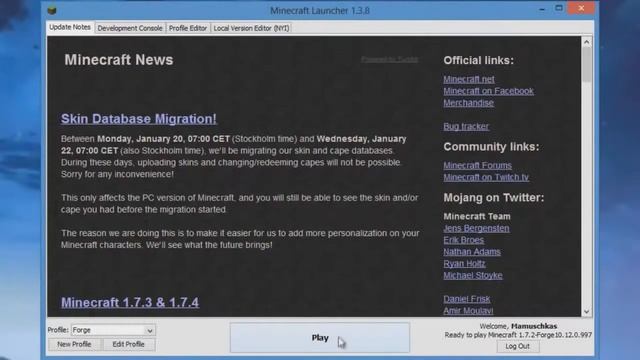Open Erik Broes' Twitter link

click(x=464, y=240)
